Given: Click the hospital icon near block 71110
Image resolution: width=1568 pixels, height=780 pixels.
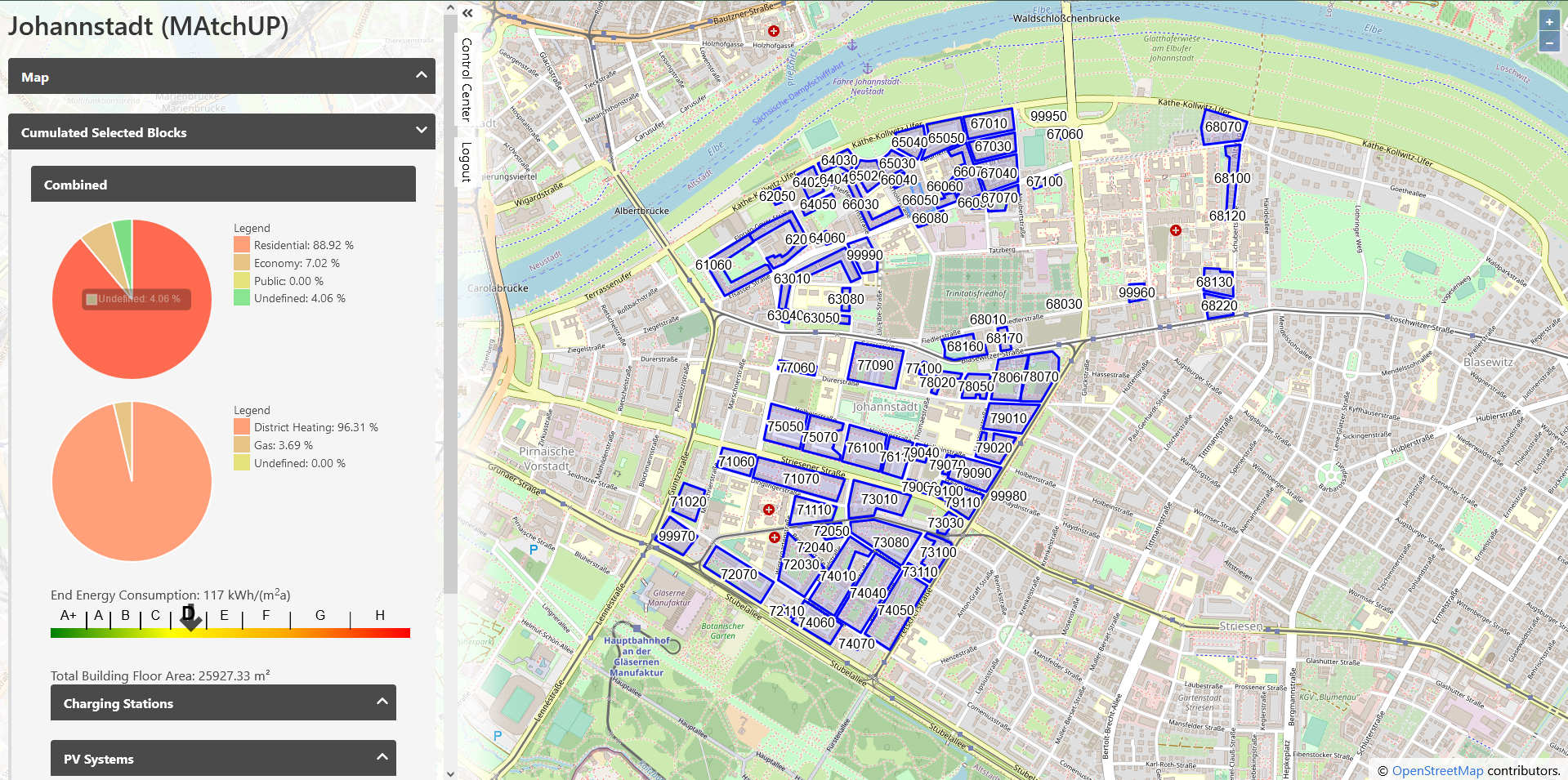Looking at the screenshot, I should pyautogui.click(x=768, y=510).
